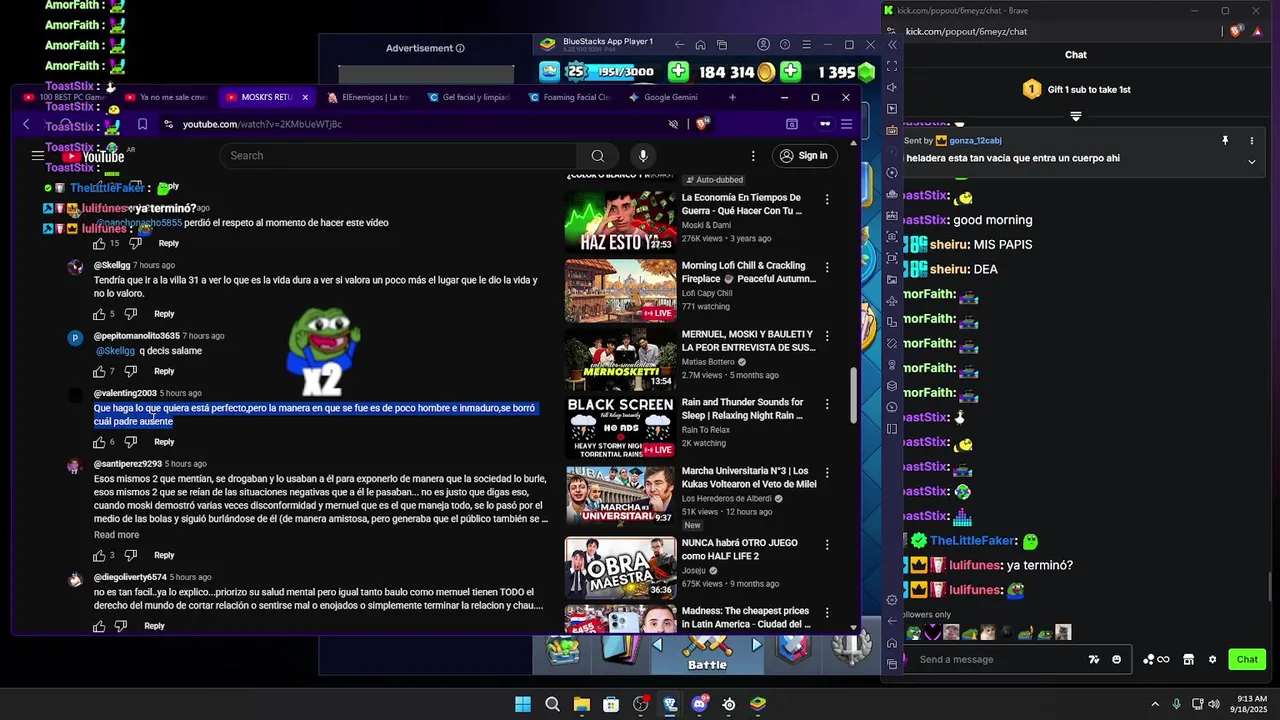Click YouTube Sign in button
The height and width of the screenshot is (720, 1280).
804,155
